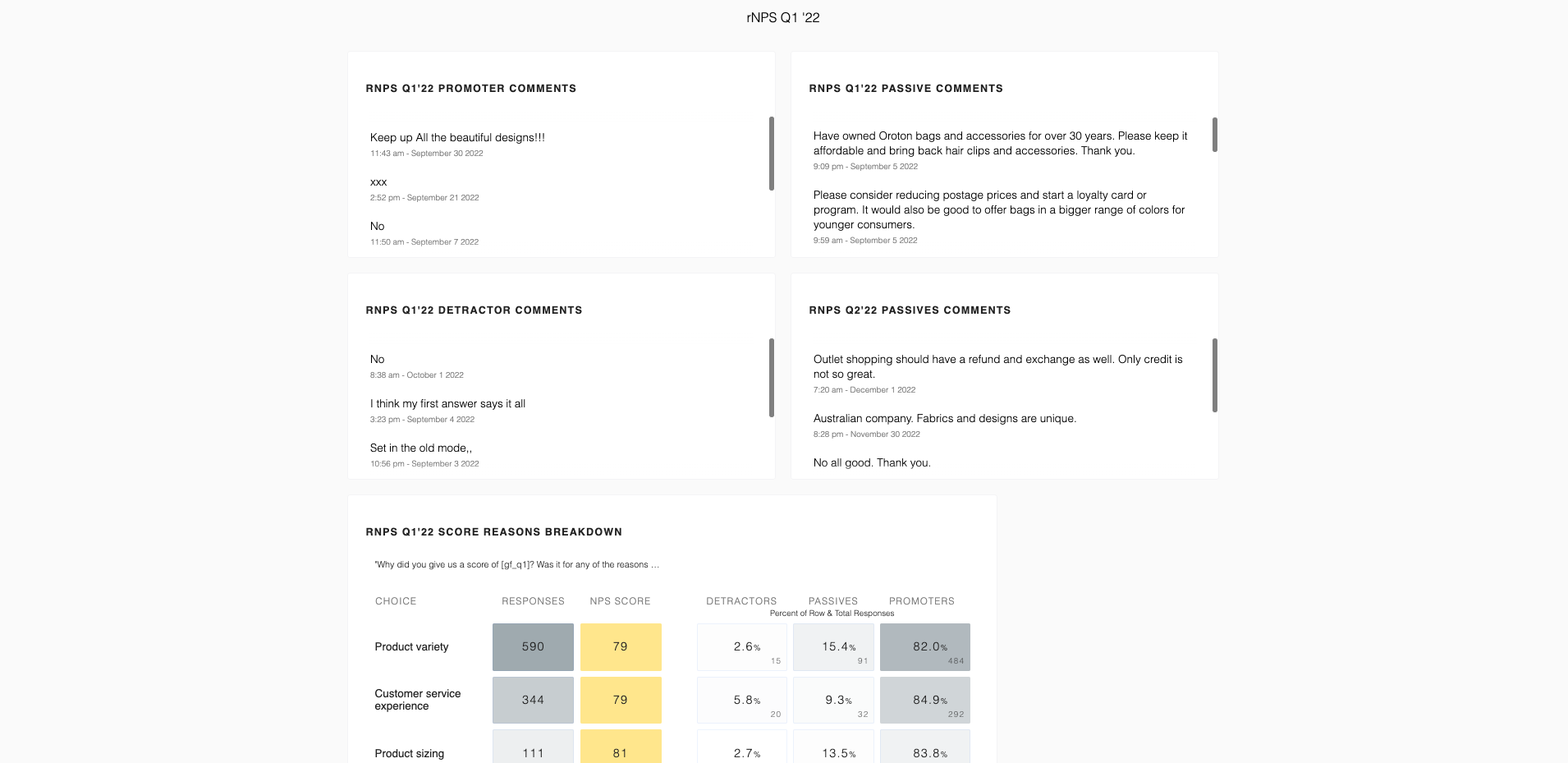Click the Q2'22 Passives Comments scrollbar
The image size is (1568, 763).
(x=1215, y=375)
